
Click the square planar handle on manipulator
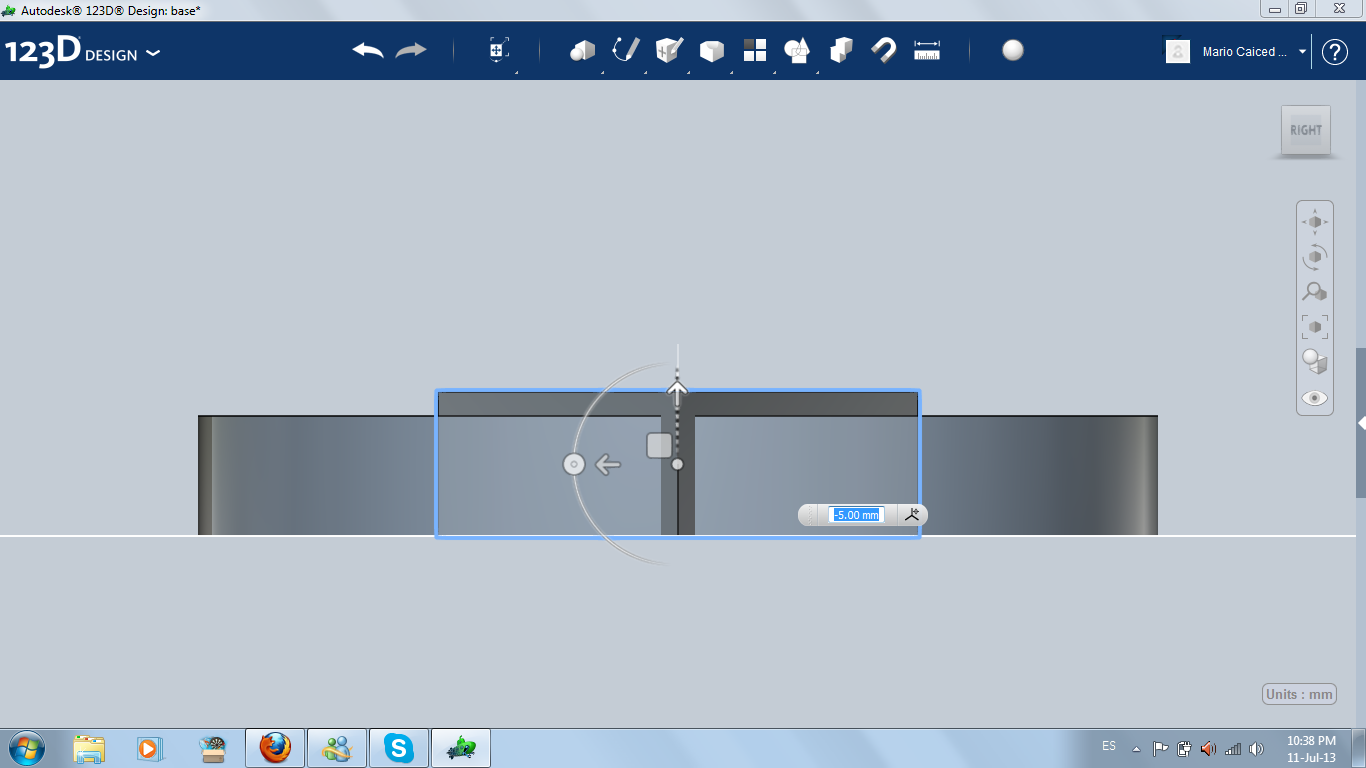click(659, 445)
